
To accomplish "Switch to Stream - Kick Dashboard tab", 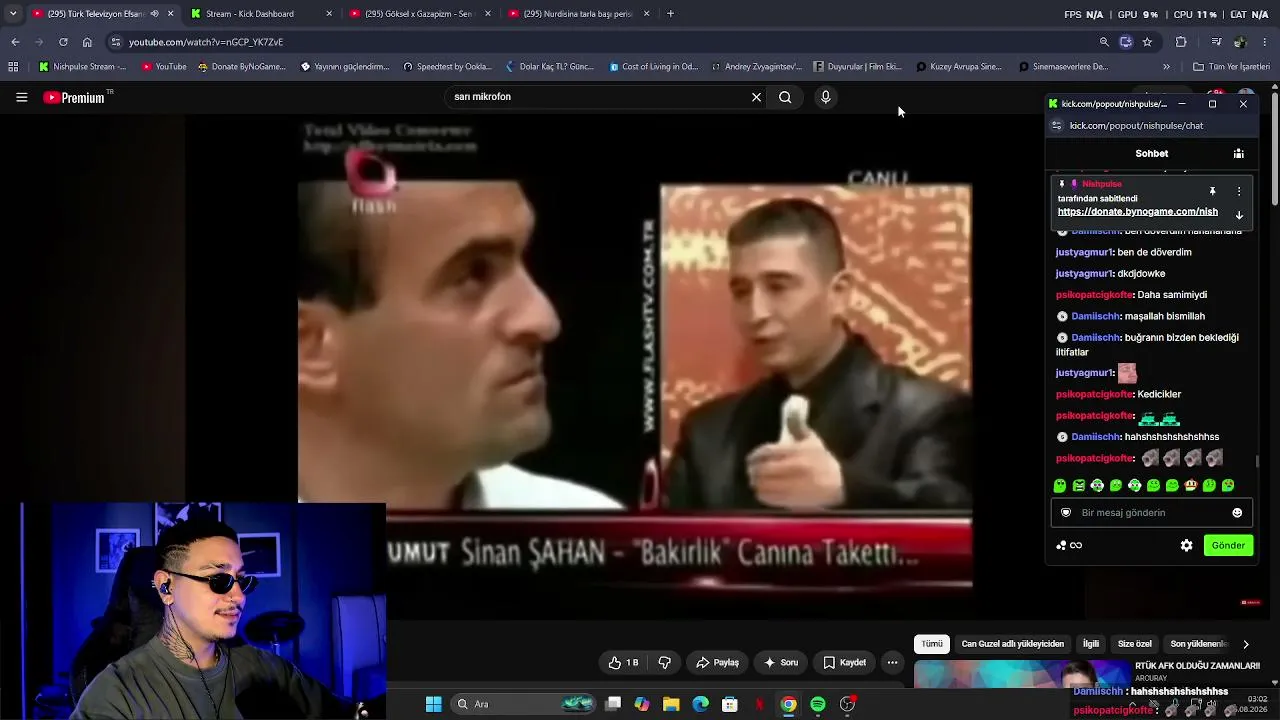I will pyautogui.click(x=262, y=14).
